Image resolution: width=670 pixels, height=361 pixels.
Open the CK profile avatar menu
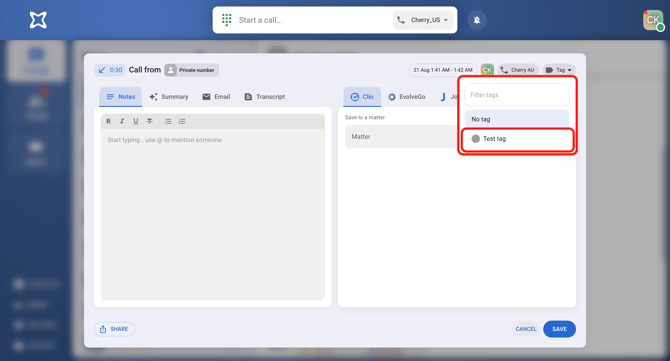tap(653, 20)
